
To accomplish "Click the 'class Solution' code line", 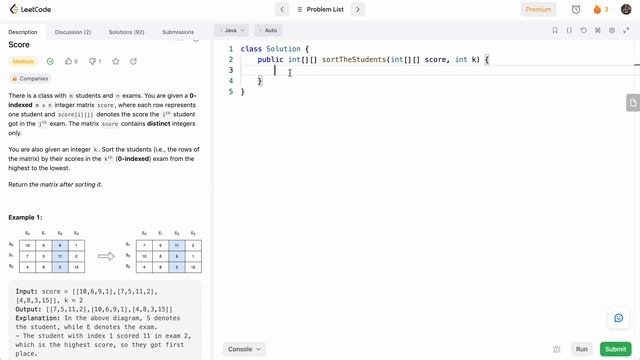I will 275,49.
